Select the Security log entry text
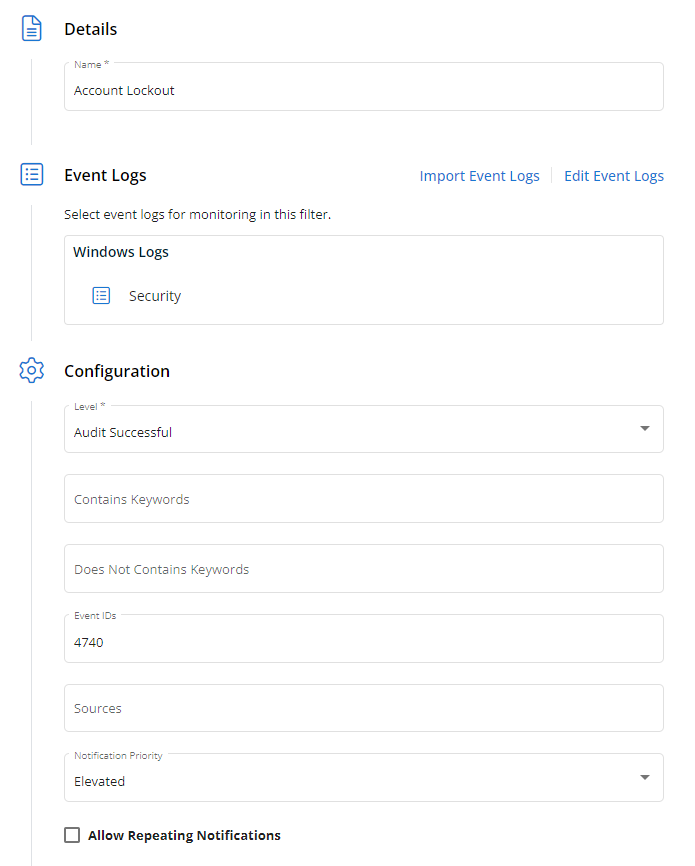Screen dimensions: 695x866 pyautogui.click(x=155, y=296)
